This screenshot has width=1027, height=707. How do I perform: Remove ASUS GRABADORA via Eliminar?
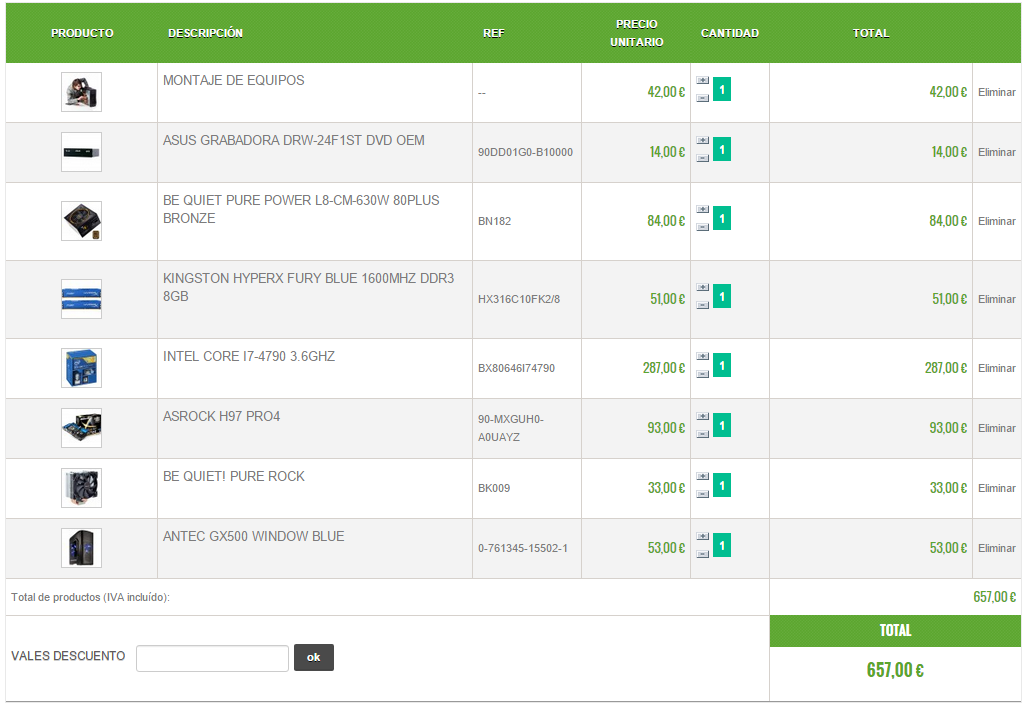[x=997, y=152]
